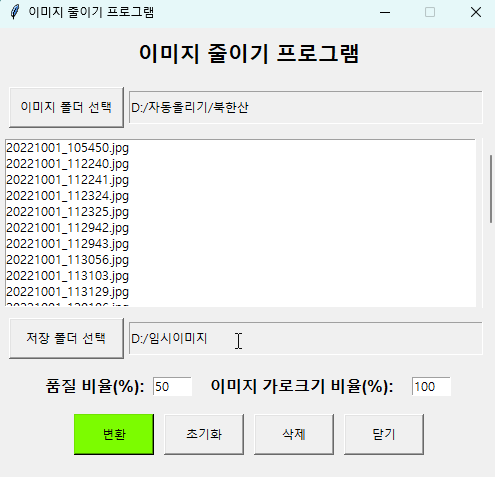The width and height of the screenshot is (495, 477).
Task: Select file 20221001_105450.jpg in the list
Action: pos(240,148)
